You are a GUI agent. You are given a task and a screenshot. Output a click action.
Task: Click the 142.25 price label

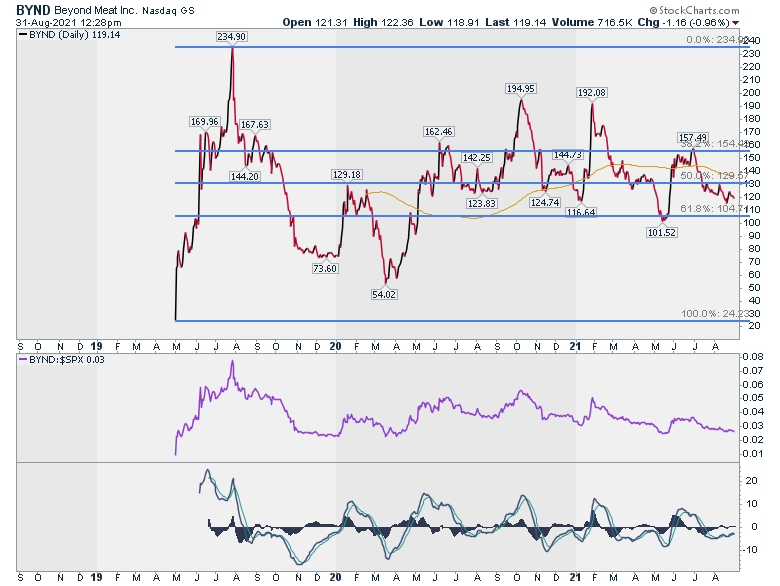coord(477,158)
